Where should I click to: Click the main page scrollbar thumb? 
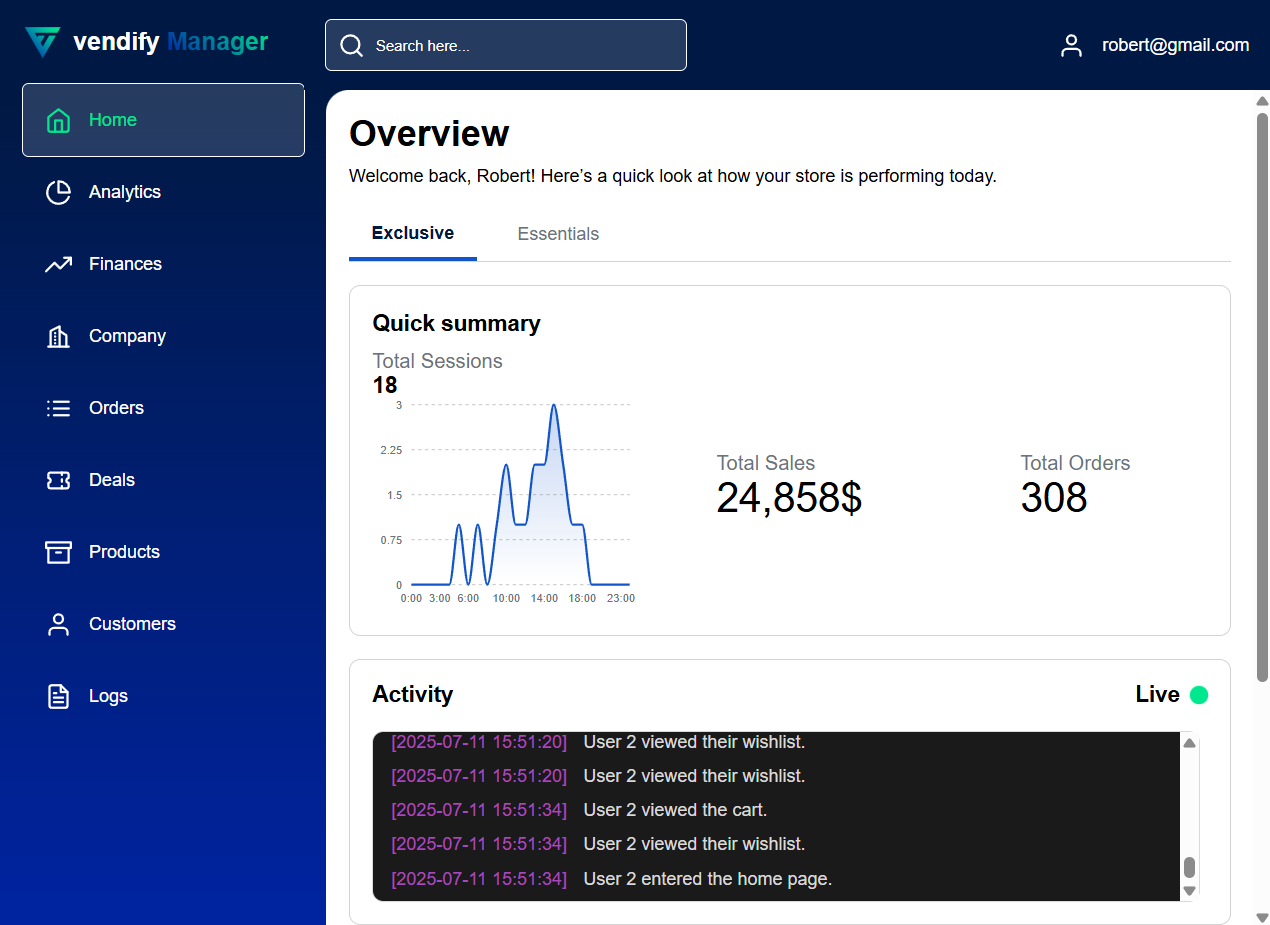coord(1262,397)
